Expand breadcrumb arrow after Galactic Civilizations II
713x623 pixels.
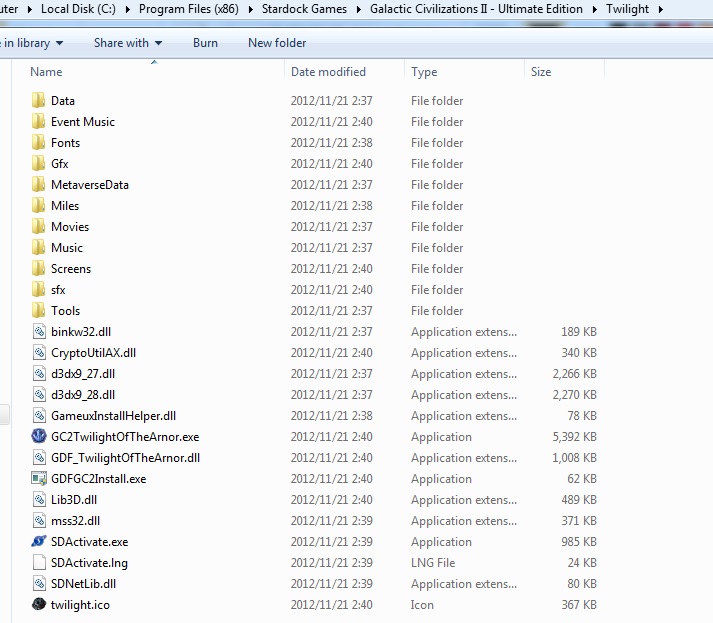tap(594, 9)
